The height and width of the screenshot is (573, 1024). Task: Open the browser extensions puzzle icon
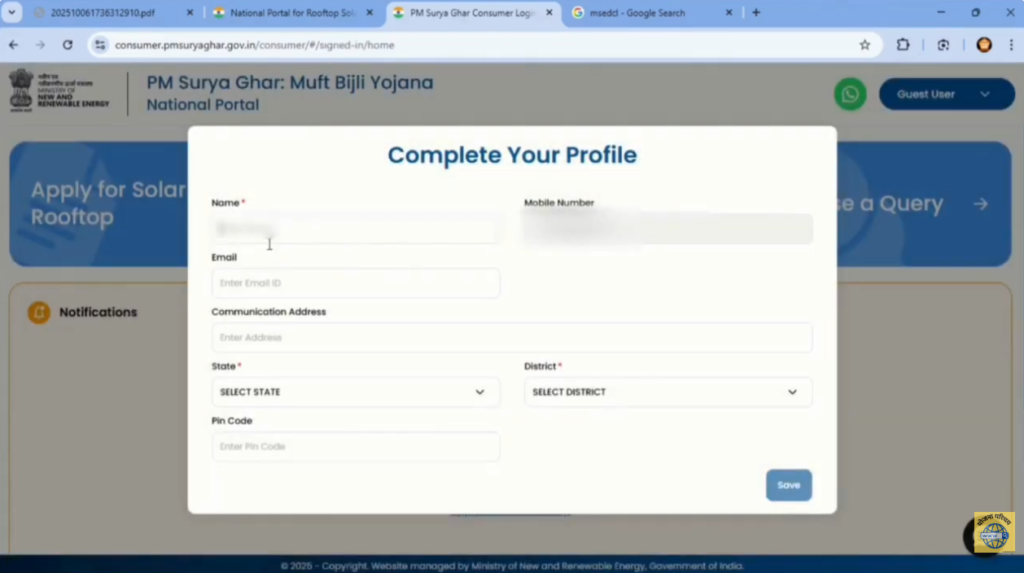[x=903, y=45]
